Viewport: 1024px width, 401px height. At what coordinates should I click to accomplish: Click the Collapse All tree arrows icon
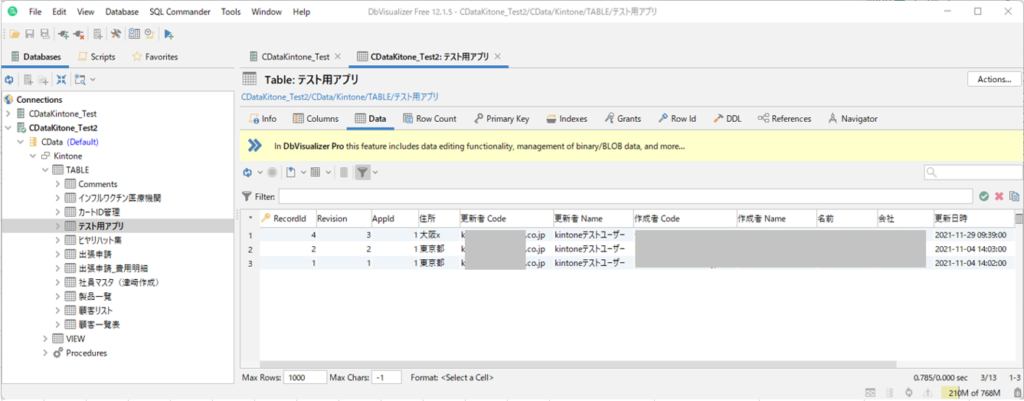coord(61,80)
